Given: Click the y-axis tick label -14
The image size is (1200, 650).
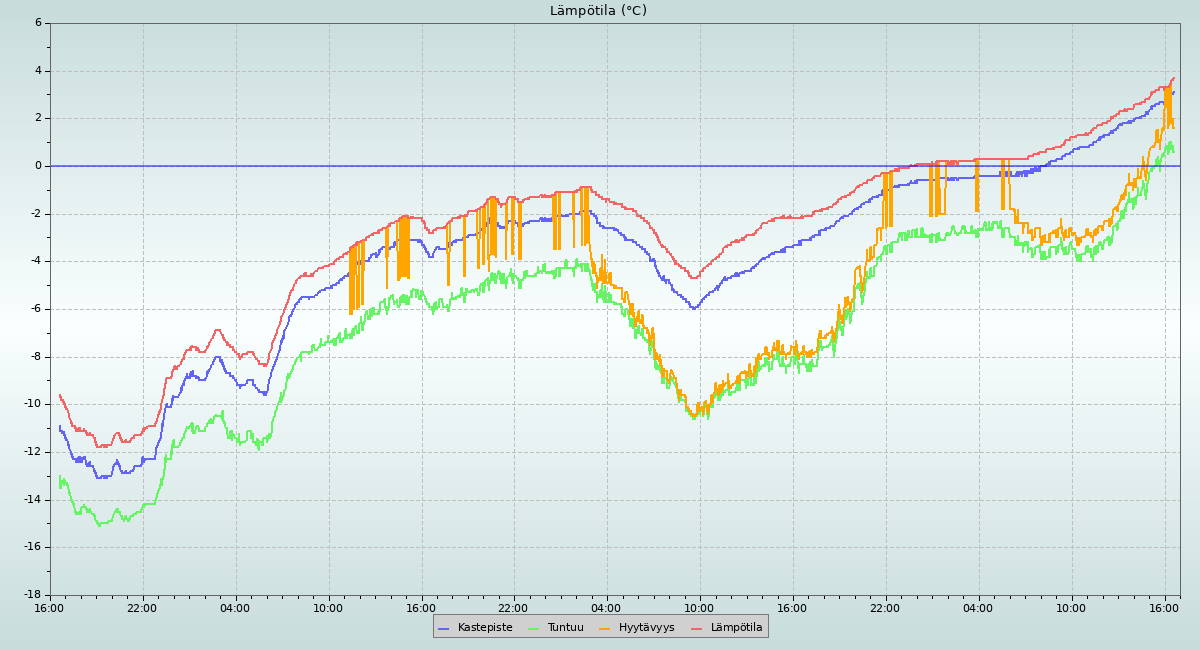Looking at the screenshot, I should click(33, 499).
